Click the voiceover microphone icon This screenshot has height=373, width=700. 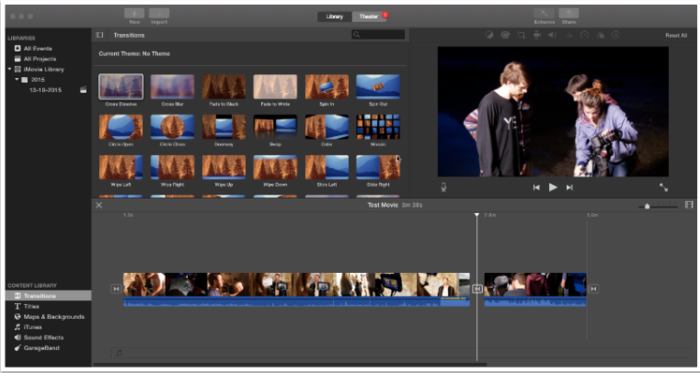443,187
